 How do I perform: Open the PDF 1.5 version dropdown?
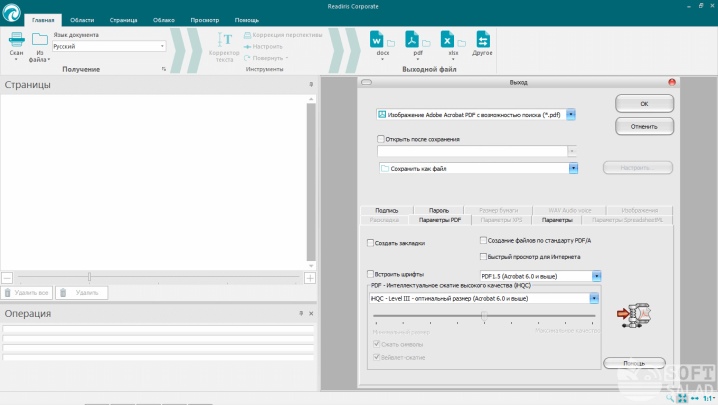[596, 276]
